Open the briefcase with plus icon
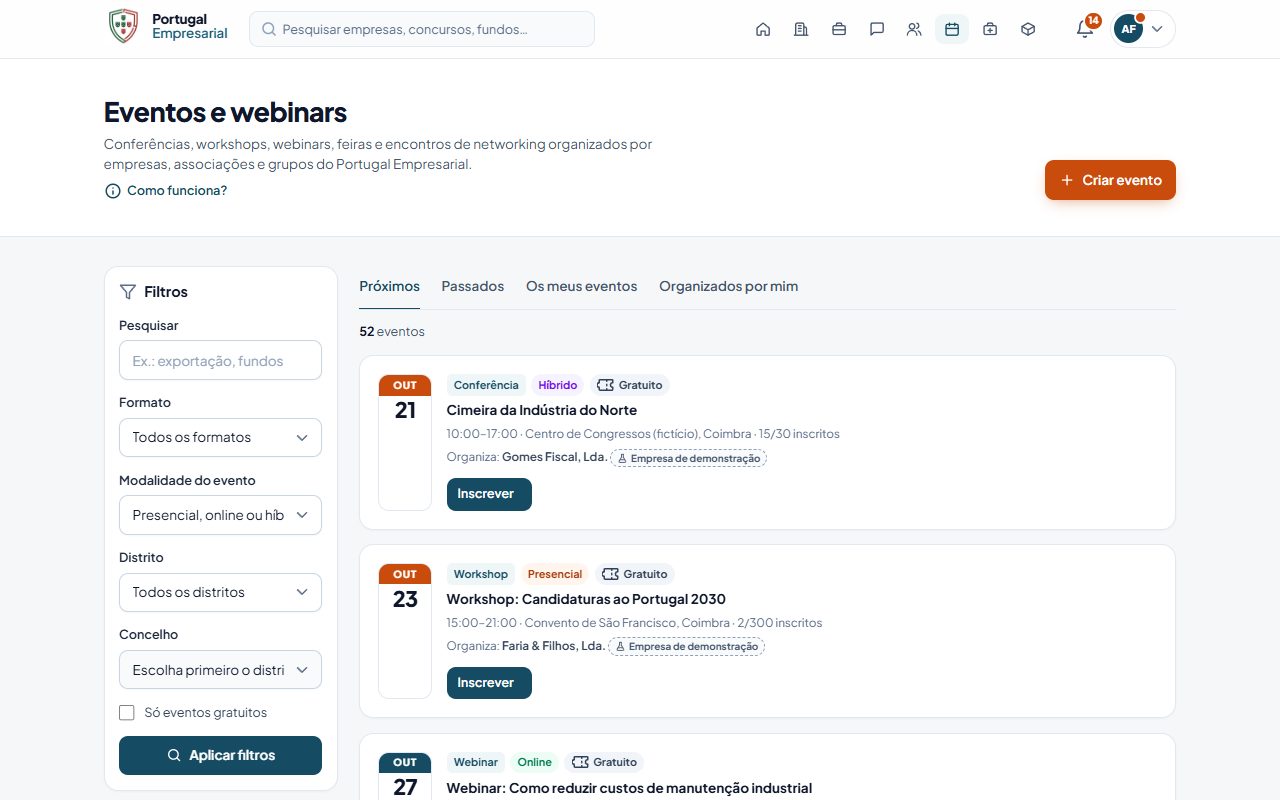Viewport: 1280px width, 800px height. (x=990, y=29)
